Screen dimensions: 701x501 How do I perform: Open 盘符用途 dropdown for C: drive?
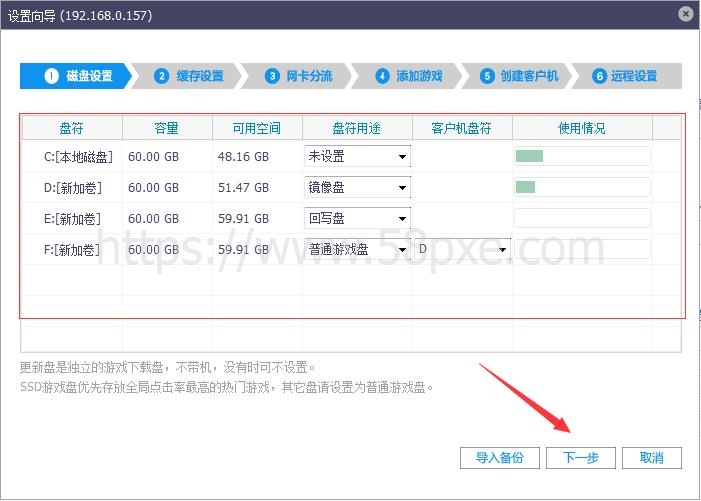[x=357, y=156]
